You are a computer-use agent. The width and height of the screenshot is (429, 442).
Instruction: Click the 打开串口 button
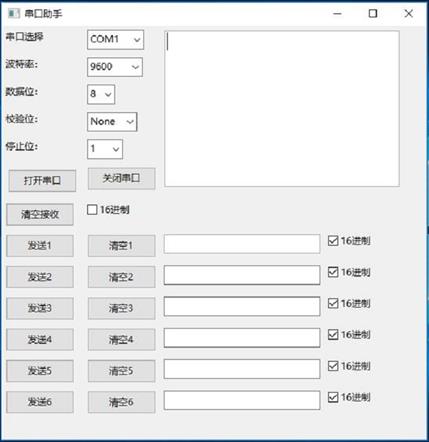tap(42, 181)
